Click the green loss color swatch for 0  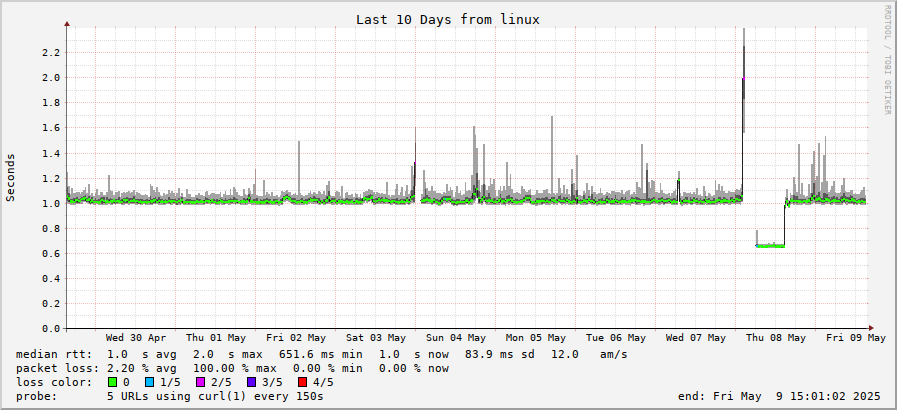point(112,382)
